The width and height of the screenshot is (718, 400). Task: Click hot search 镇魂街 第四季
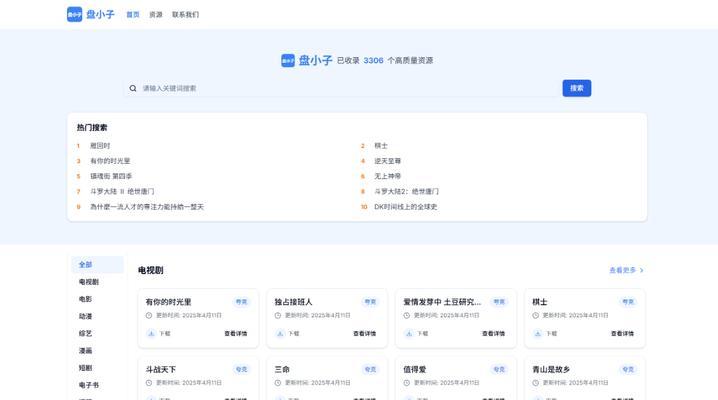pyautogui.click(x=111, y=176)
